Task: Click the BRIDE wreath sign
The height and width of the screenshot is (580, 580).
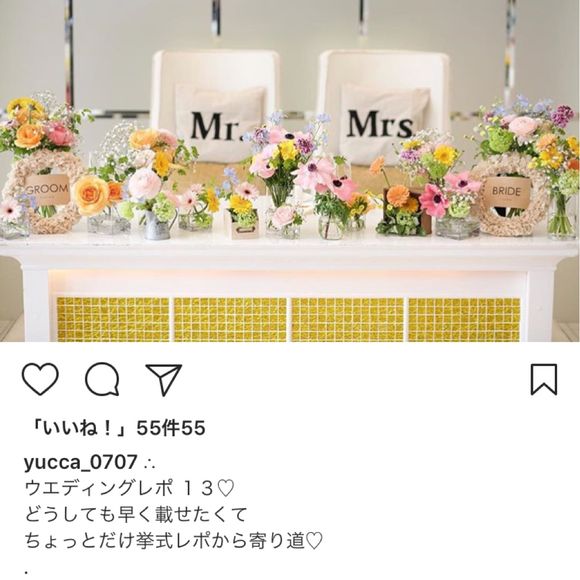Action: click(506, 192)
